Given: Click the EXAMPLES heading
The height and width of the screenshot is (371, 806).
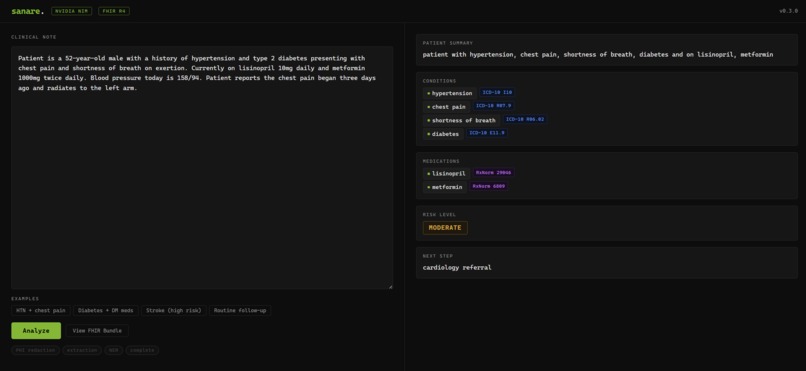Looking at the screenshot, I should point(25,299).
